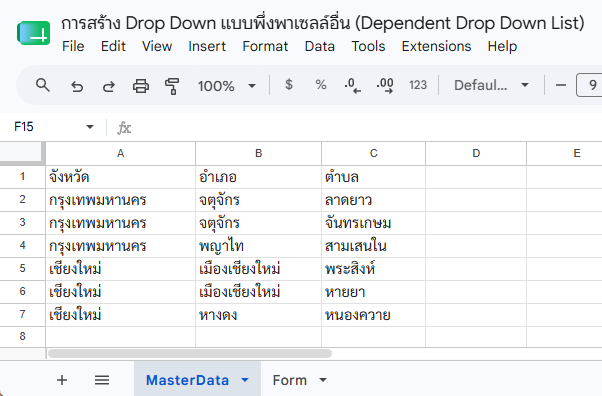The width and height of the screenshot is (602, 396).
Task: Decrease decimal places
Action: click(352, 85)
